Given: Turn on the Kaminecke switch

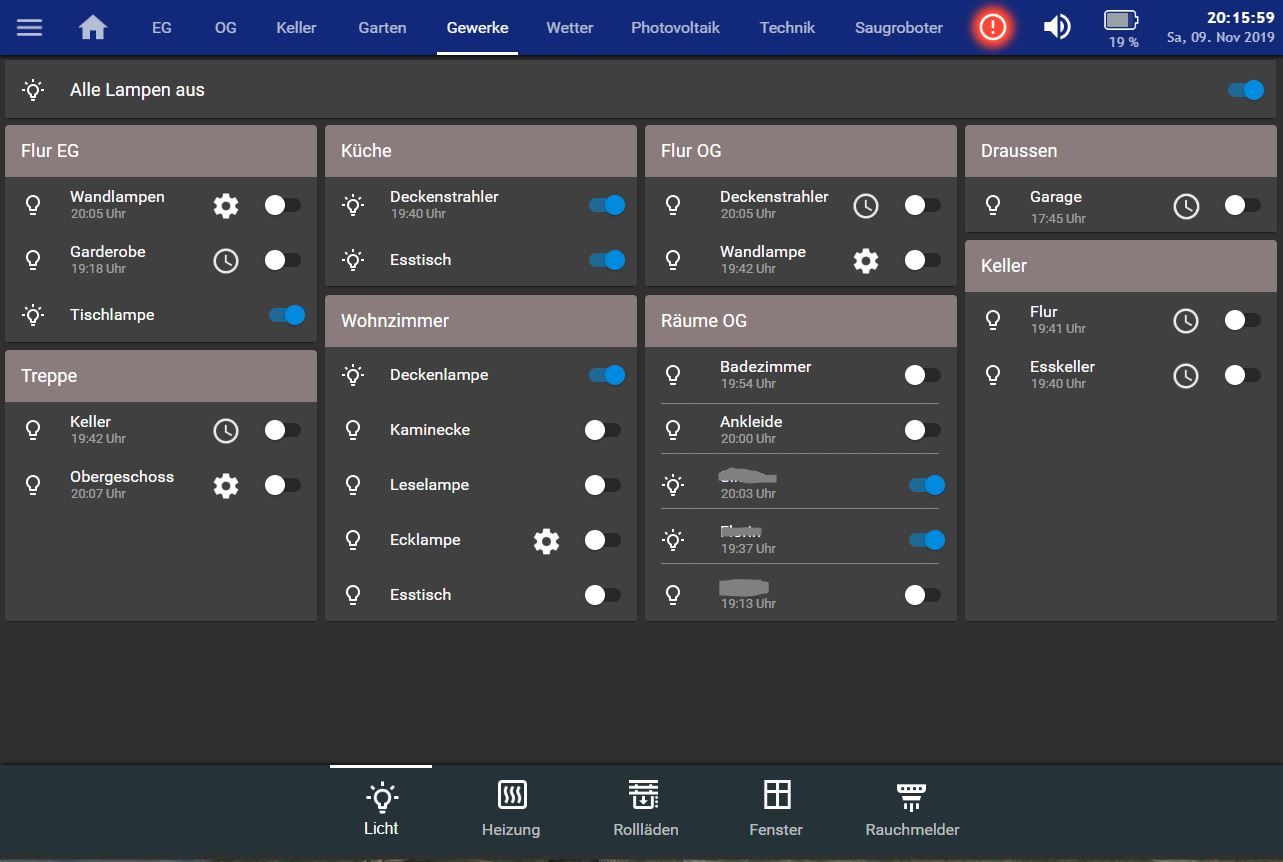Looking at the screenshot, I should click(x=602, y=430).
